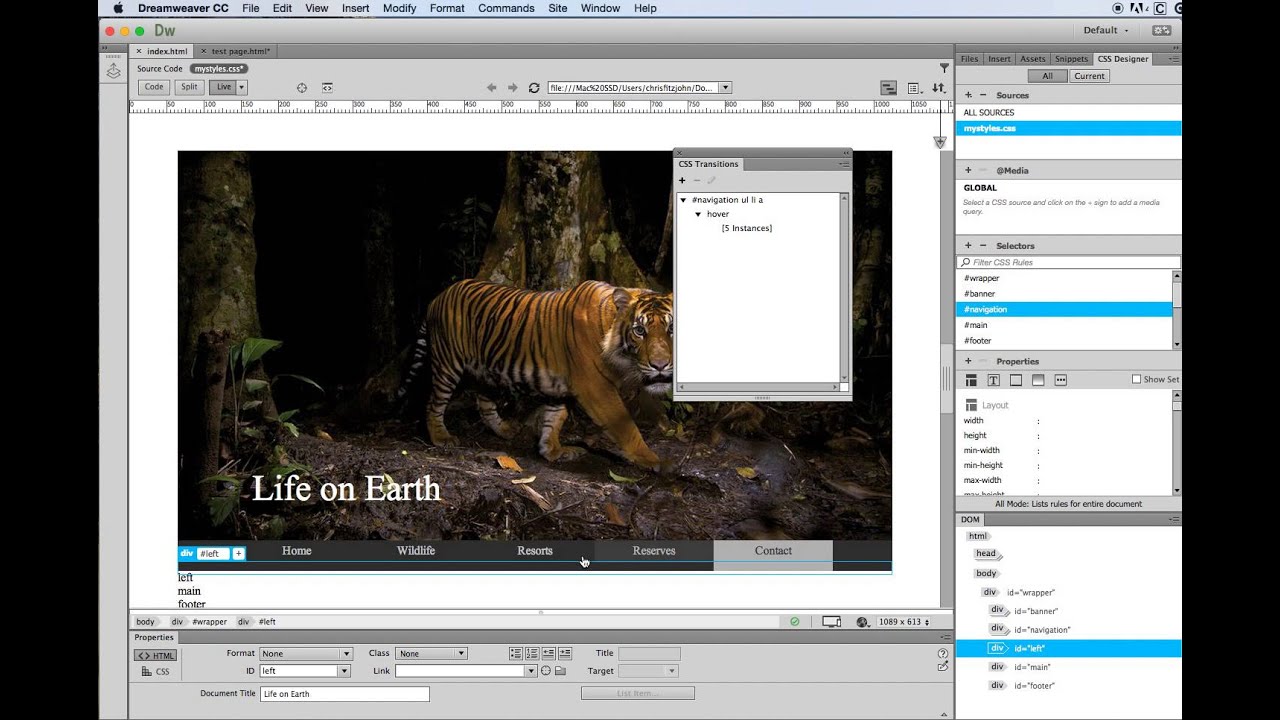
Task: Switch to Code view
Action: (x=154, y=87)
